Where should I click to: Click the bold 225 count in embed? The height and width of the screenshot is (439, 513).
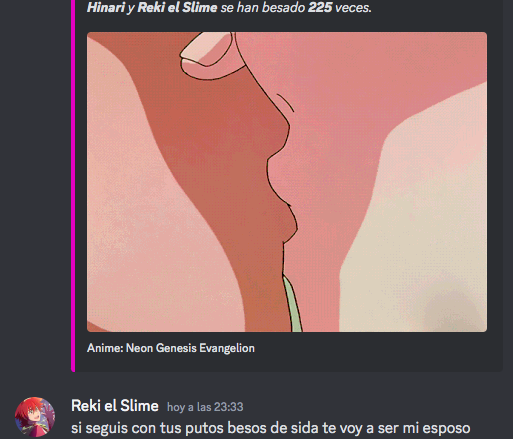pyautogui.click(x=320, y=7)
